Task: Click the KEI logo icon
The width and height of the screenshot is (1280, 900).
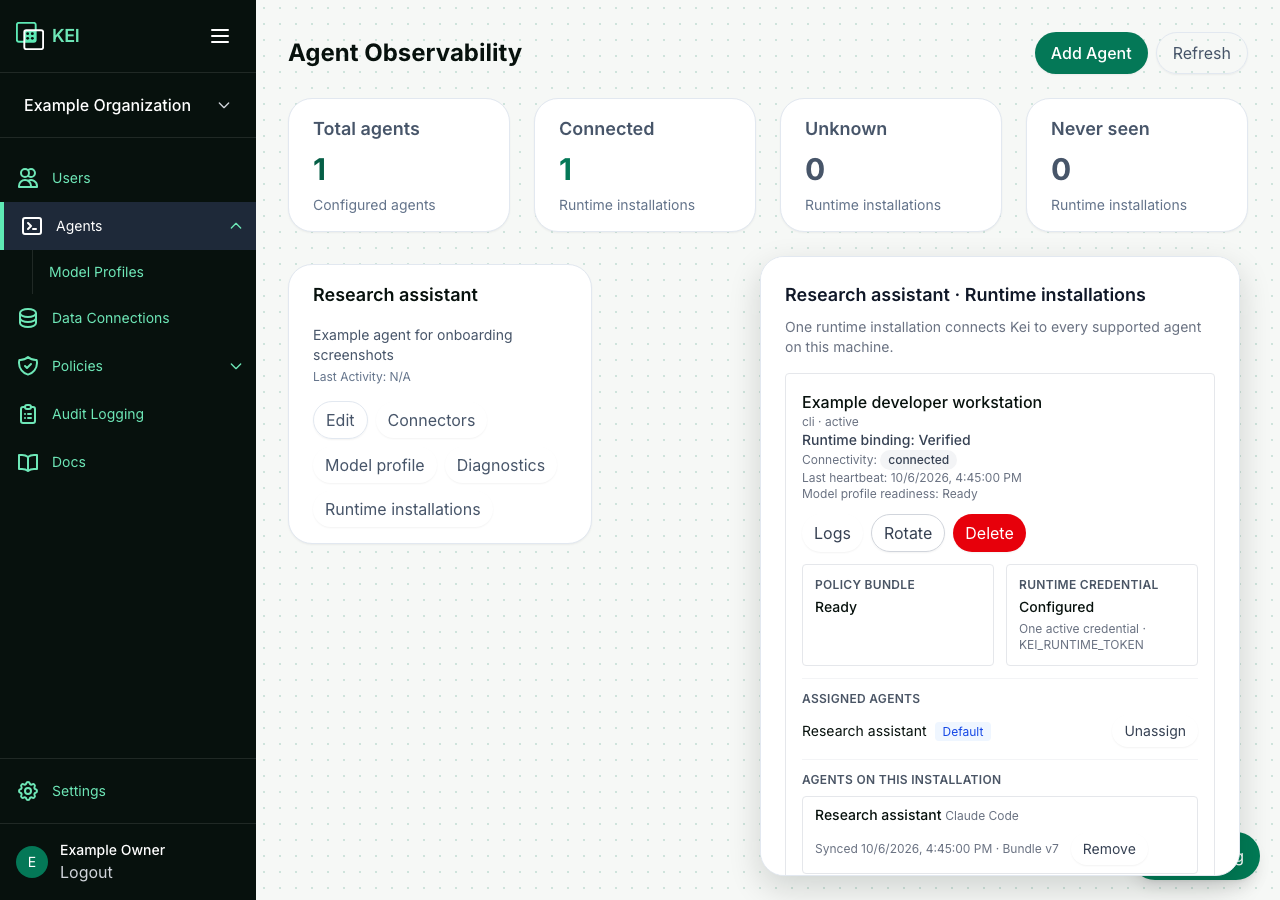Action: tap(30, 36)
